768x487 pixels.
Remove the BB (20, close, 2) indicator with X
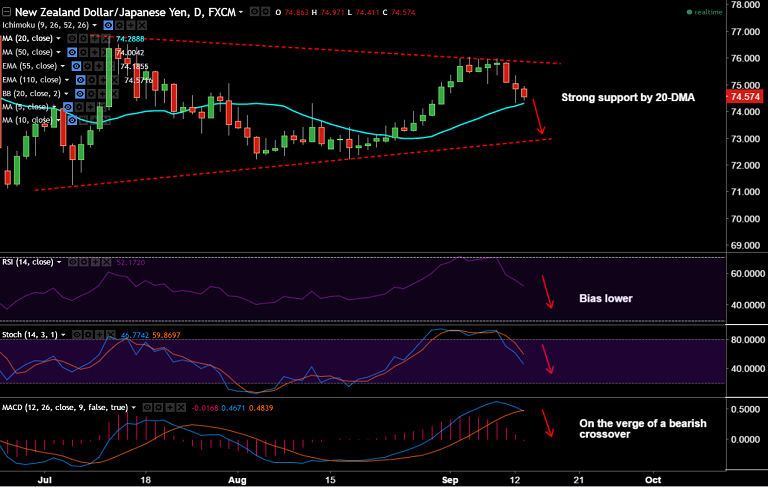tap(115, 94)
